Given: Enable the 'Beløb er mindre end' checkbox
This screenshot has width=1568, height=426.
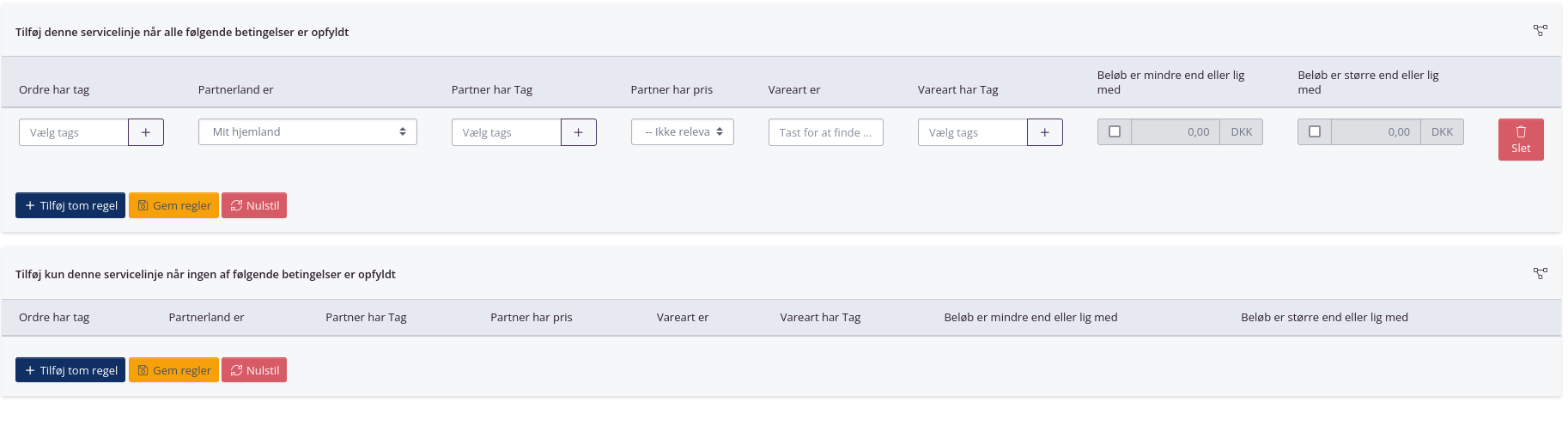Looking at the screenshot, I should [1115, 132].
